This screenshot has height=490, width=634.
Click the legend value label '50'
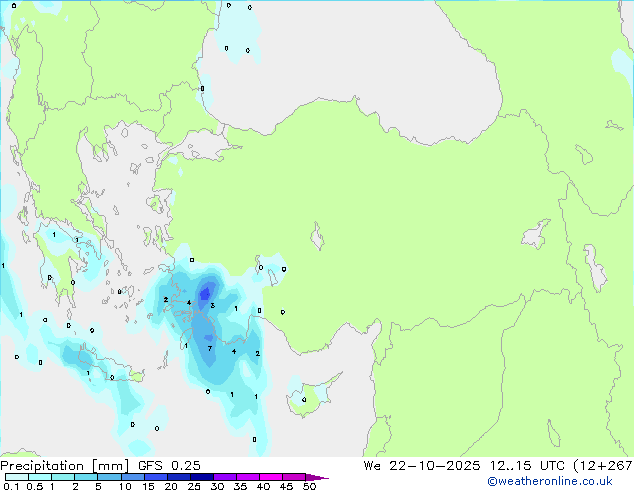pos(309,486)
